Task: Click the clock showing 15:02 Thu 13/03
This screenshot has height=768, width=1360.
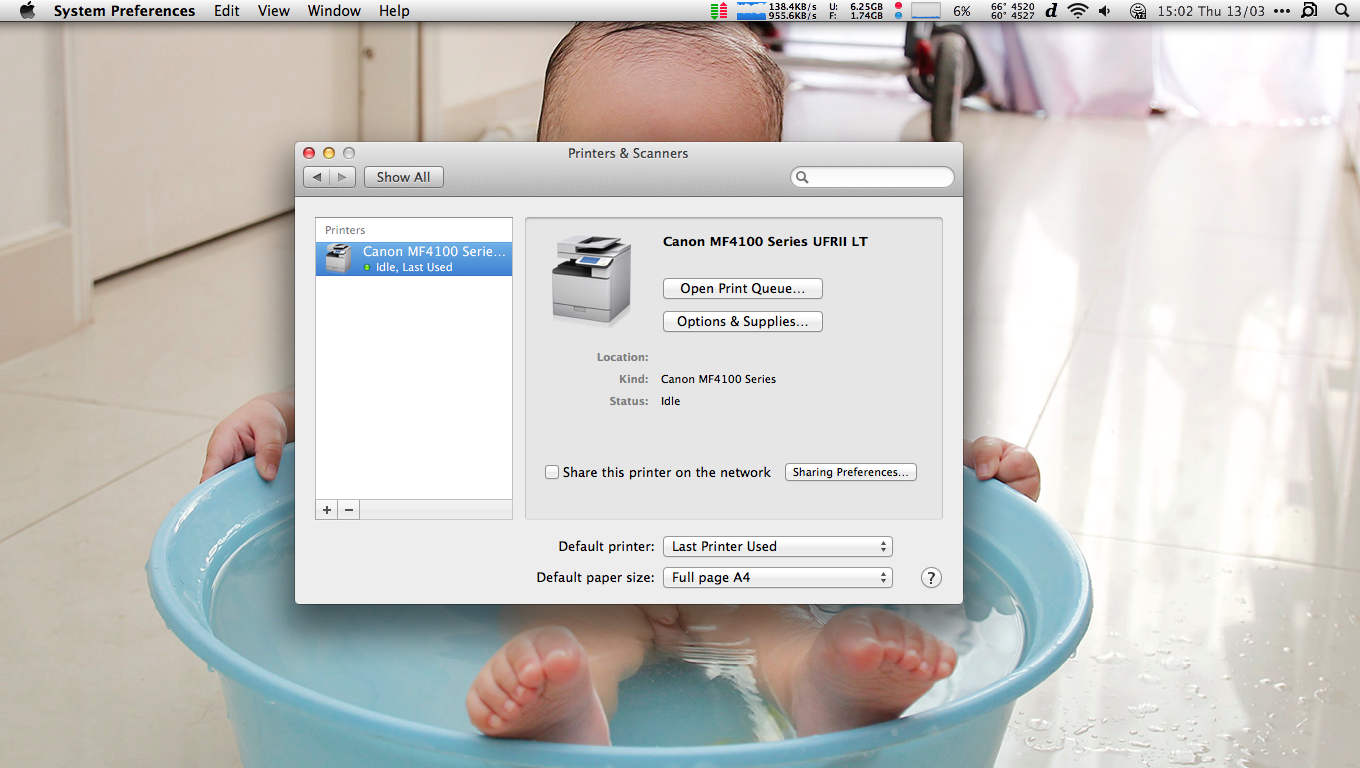Action: (x=1211, y=11)
